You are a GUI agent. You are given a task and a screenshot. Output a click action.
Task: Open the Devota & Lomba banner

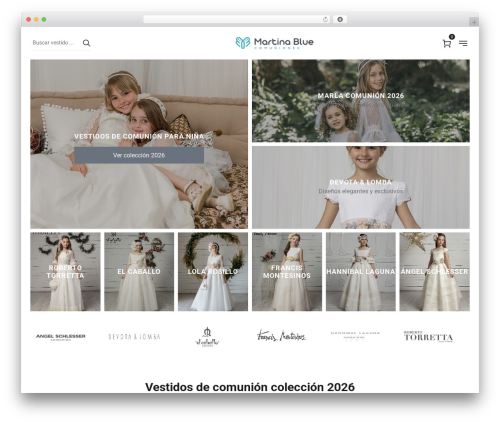[x=361, y=187]
